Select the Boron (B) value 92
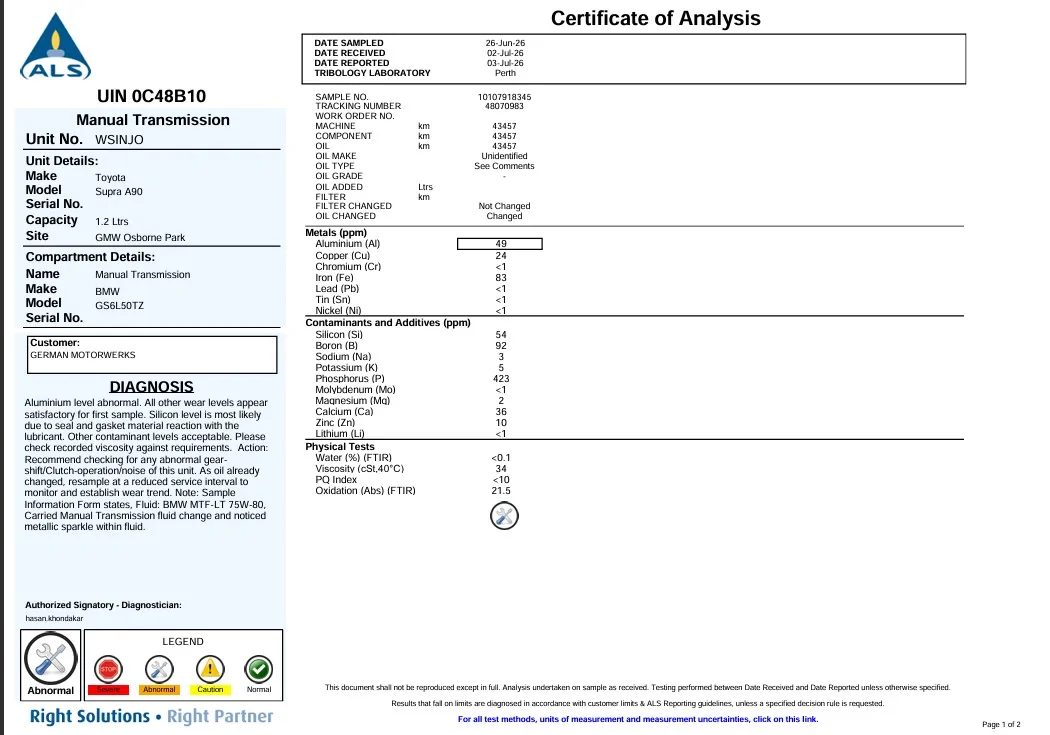The image size is (1050, 735). 501,346
